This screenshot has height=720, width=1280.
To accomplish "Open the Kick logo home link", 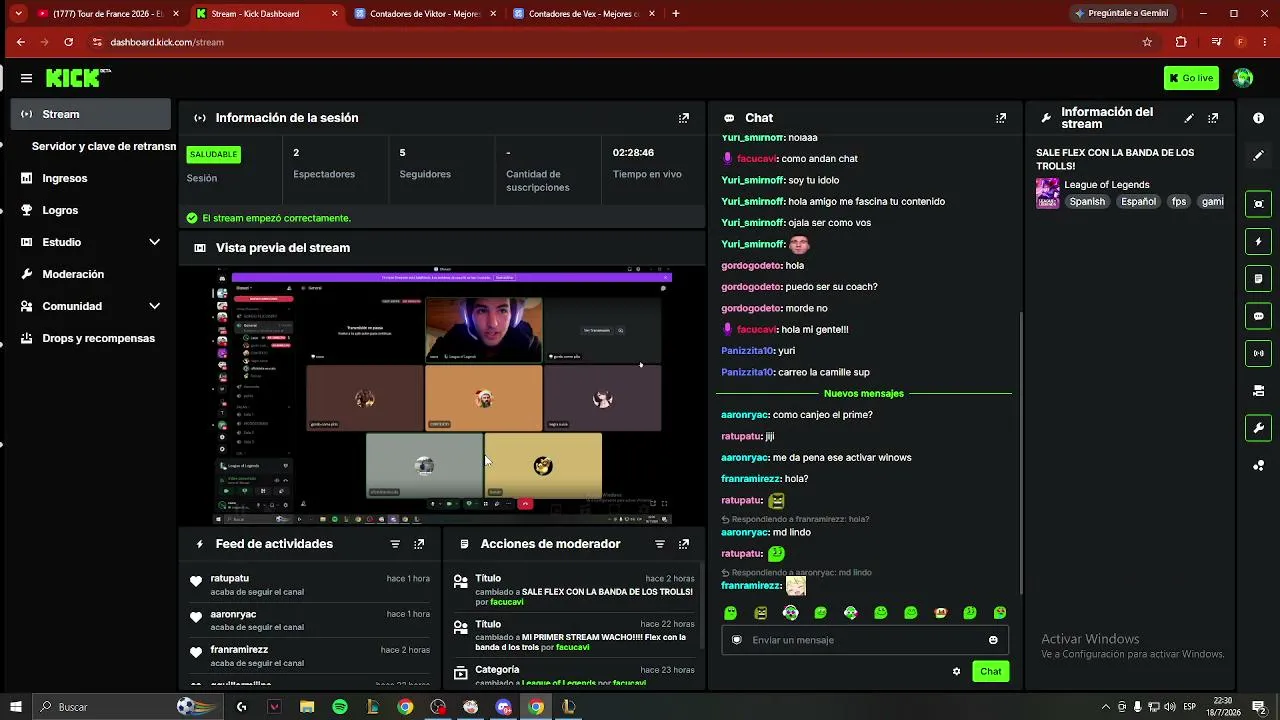I will (78, 78).
